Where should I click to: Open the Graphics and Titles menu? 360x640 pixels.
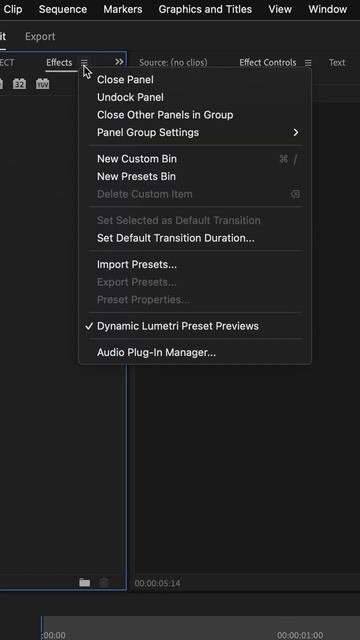coord(205,9)
